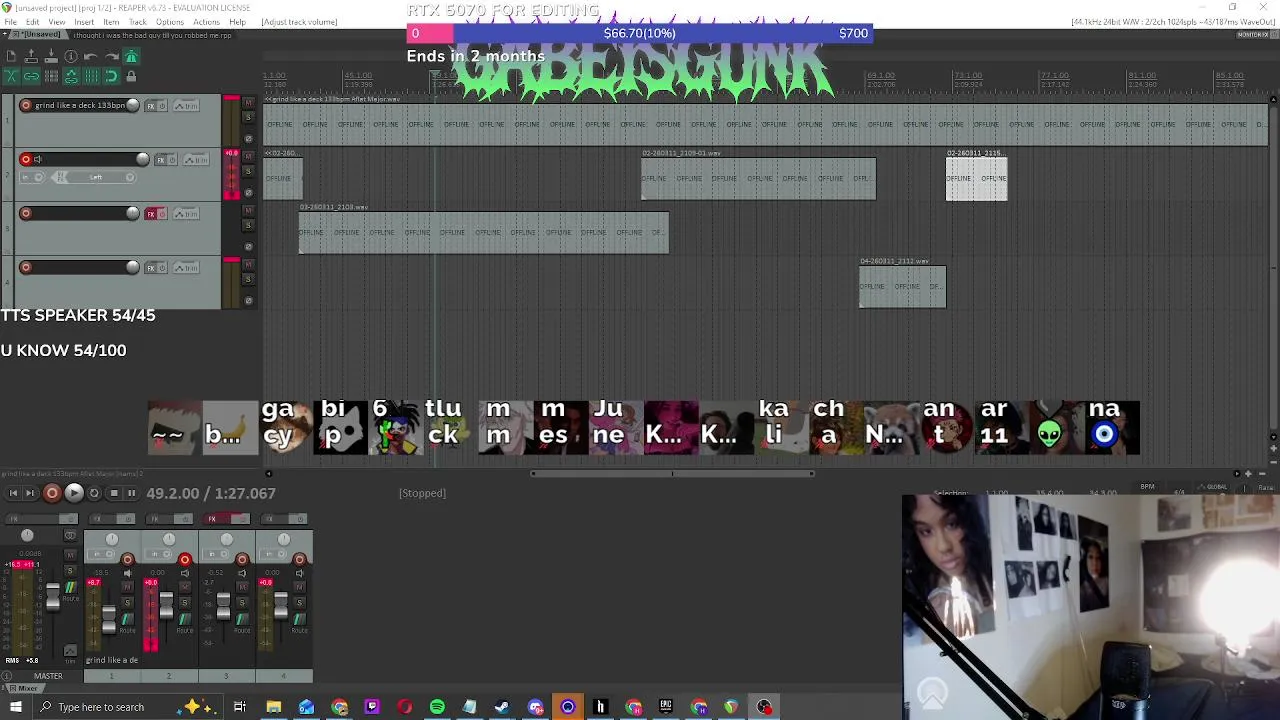This screenshot has width=1280, height=720.
Task: Toggle the transport Repeat button
Action: point(94,493)
